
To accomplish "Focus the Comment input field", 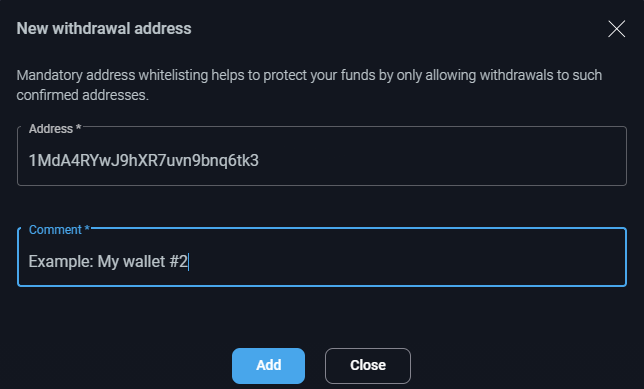I will [x=322, y=257].
